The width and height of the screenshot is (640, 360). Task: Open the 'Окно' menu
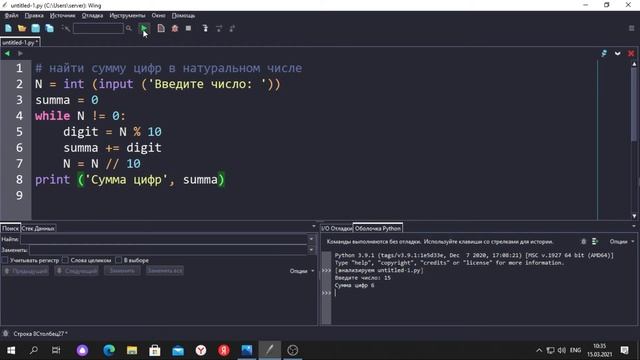(x=158, y=16)
